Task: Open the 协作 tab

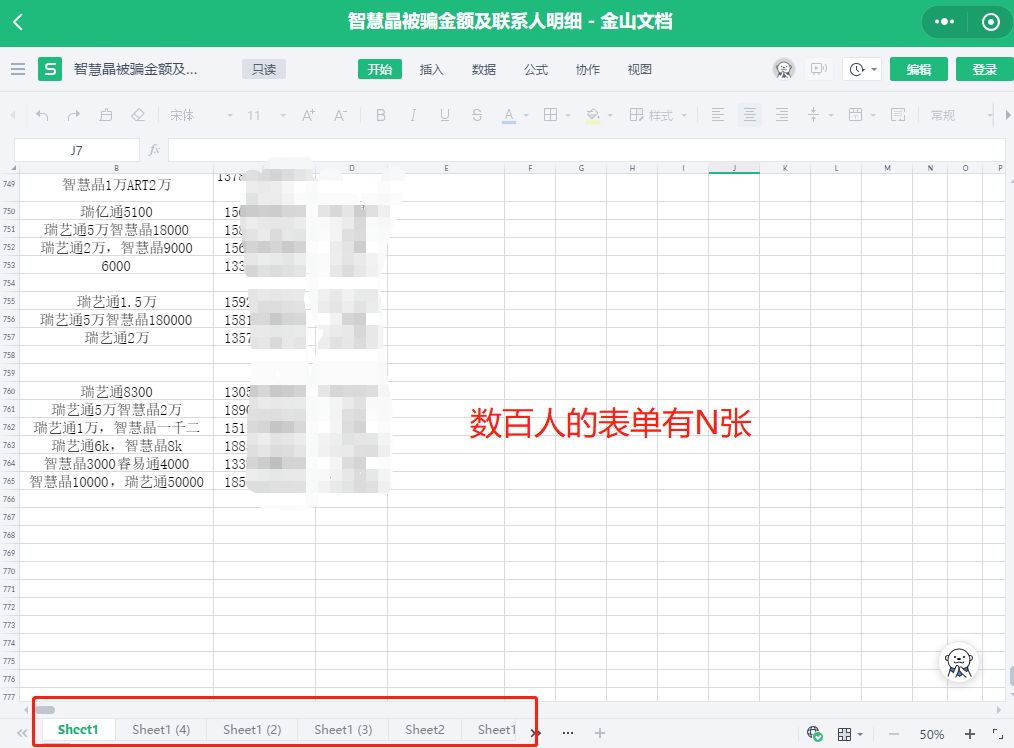Action: pyautogui.click(x=588, y=69)
